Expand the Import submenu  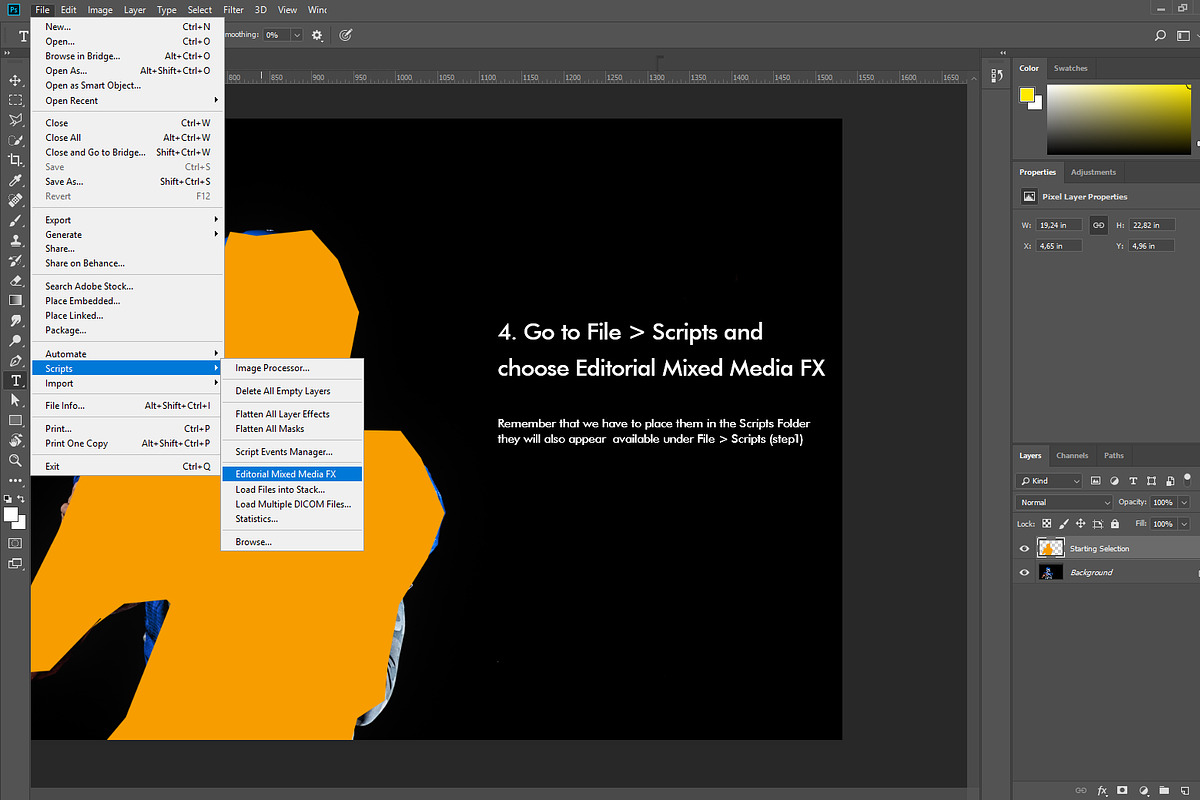coord(128,383)
